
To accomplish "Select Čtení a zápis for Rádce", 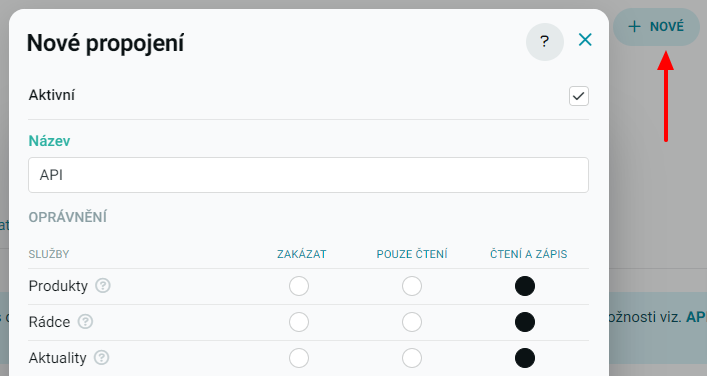I will [525, 322].
